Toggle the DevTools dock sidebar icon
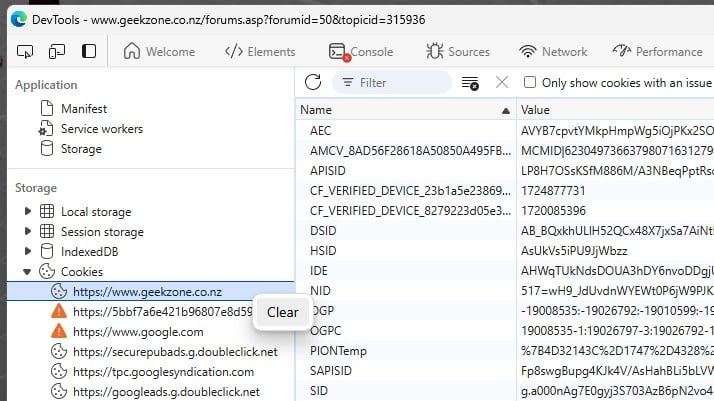 [89, 51]
